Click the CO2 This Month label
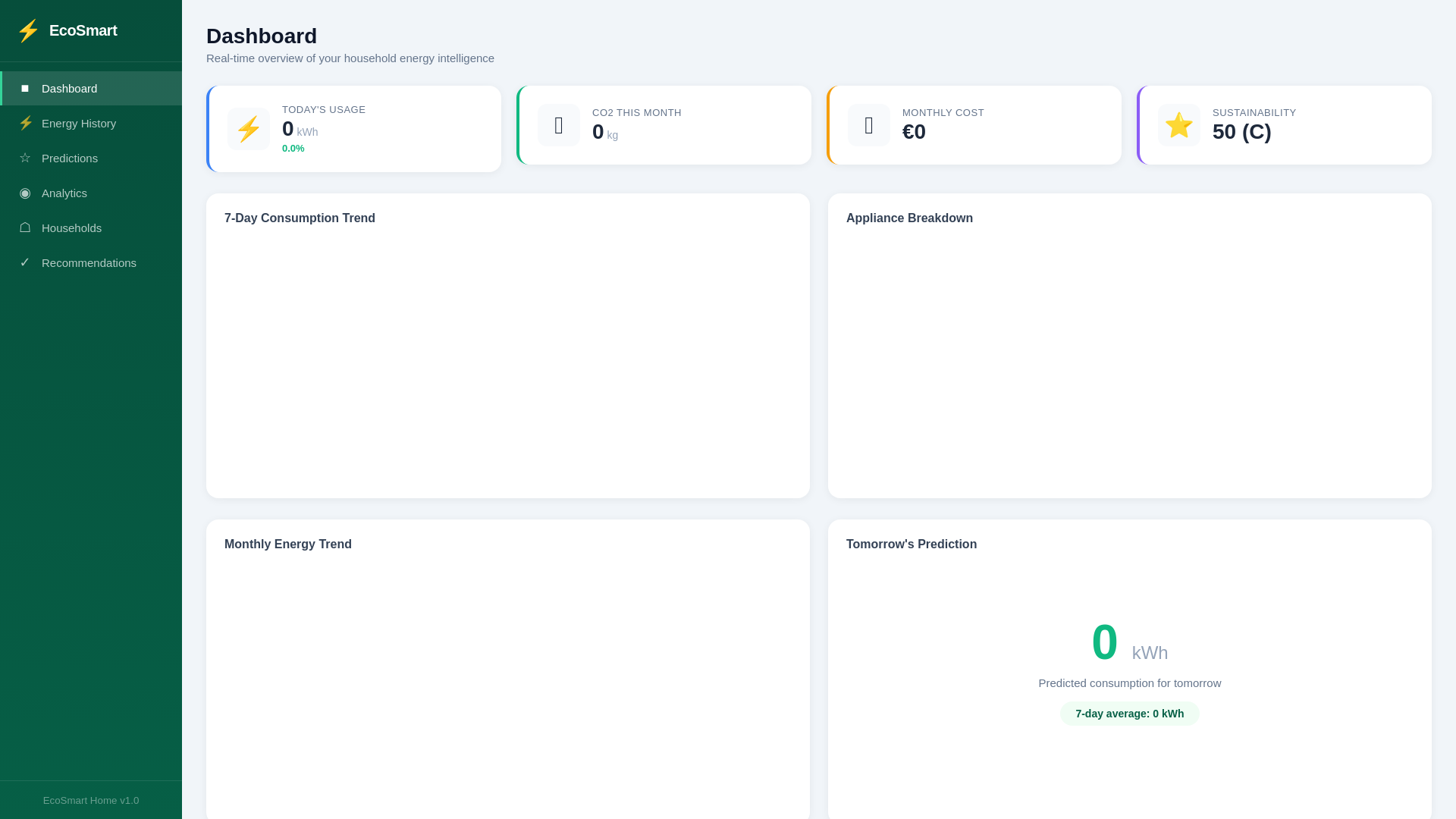Viewport: 1456px width, 819px height. [637, 113]
